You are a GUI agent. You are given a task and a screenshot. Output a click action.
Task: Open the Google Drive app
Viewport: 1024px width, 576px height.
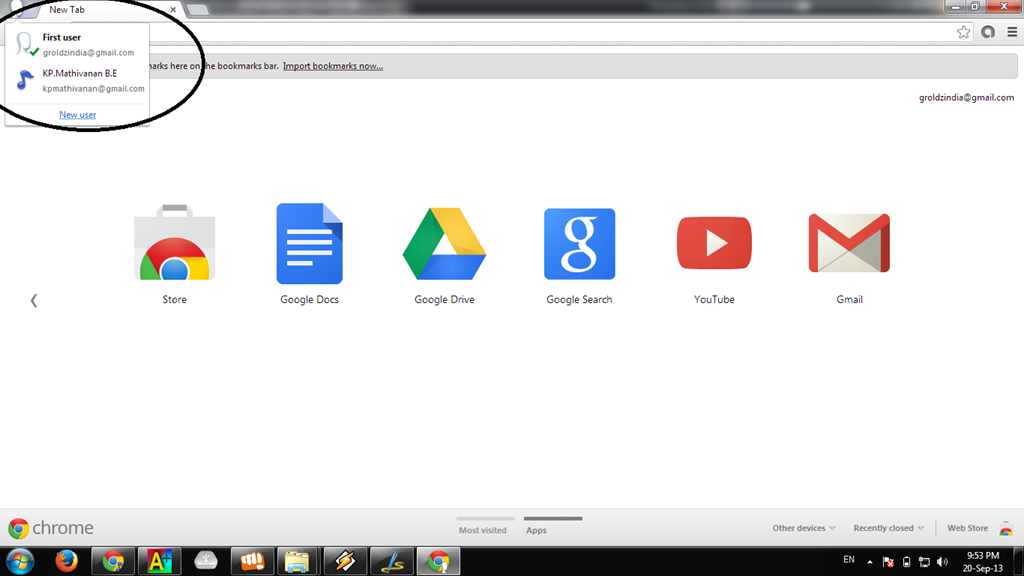[x=444, y=243]
